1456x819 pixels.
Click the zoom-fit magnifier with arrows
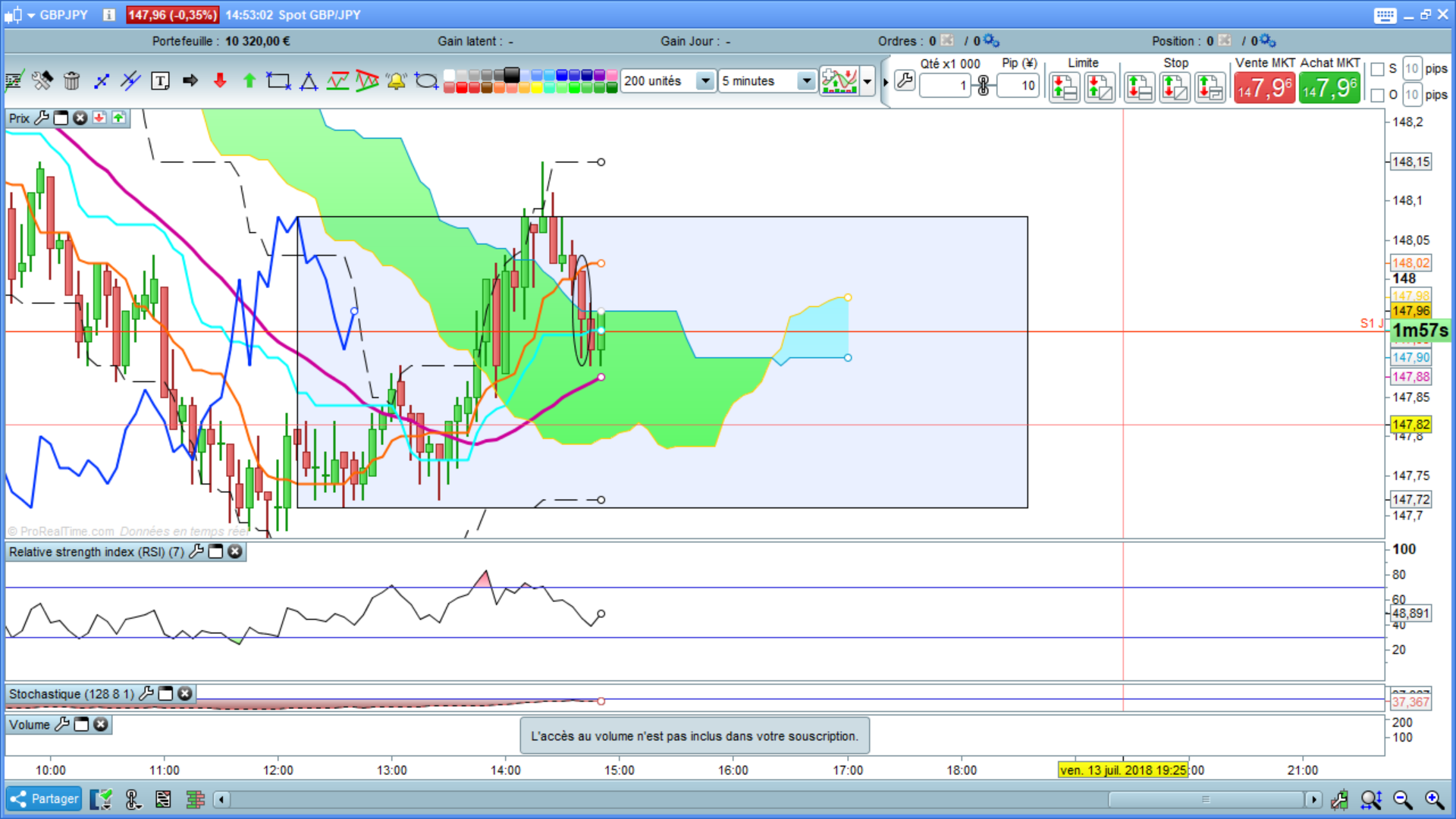pos(1371,799)
